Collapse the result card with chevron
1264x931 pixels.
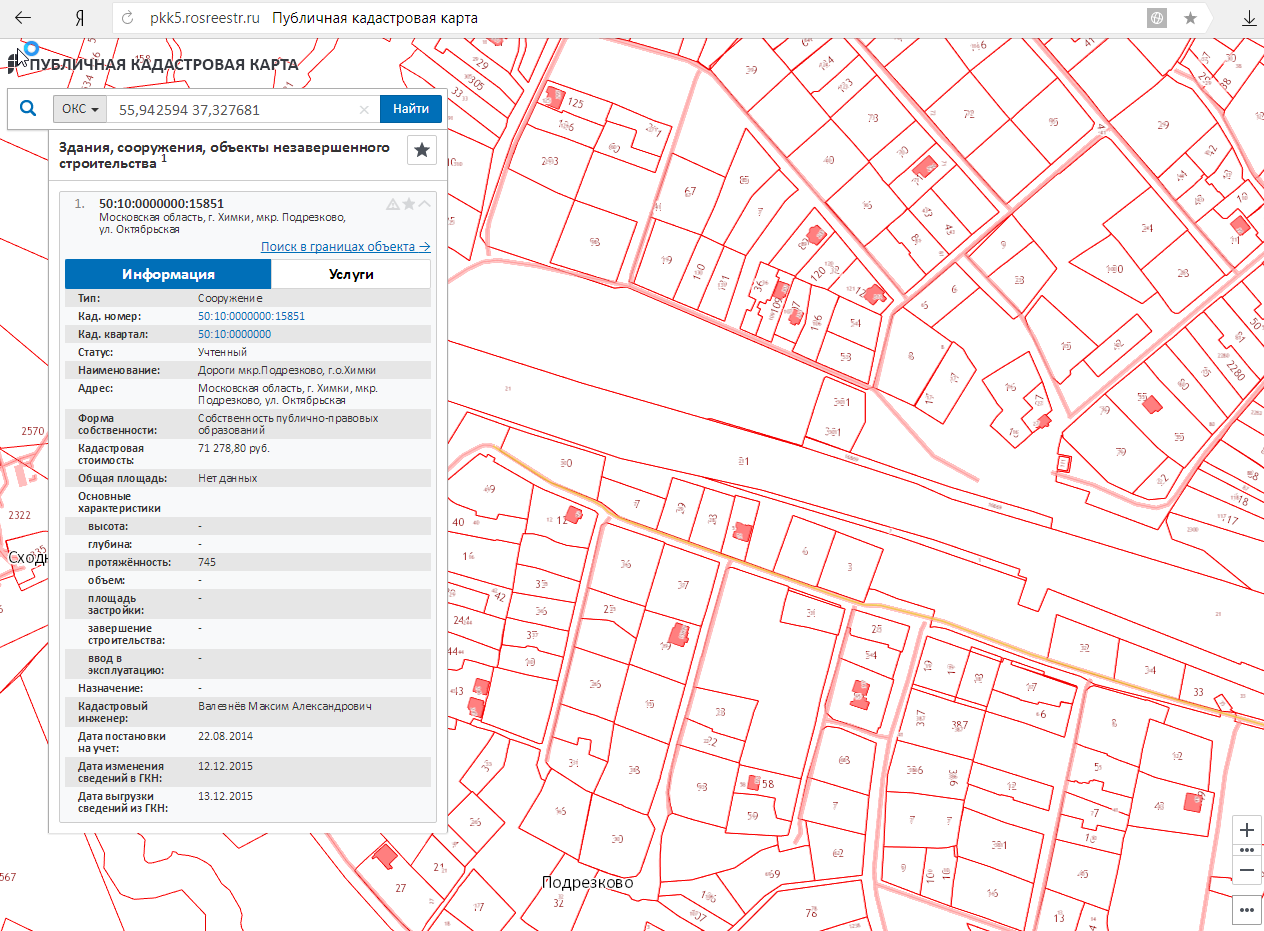tap(424, 204)
